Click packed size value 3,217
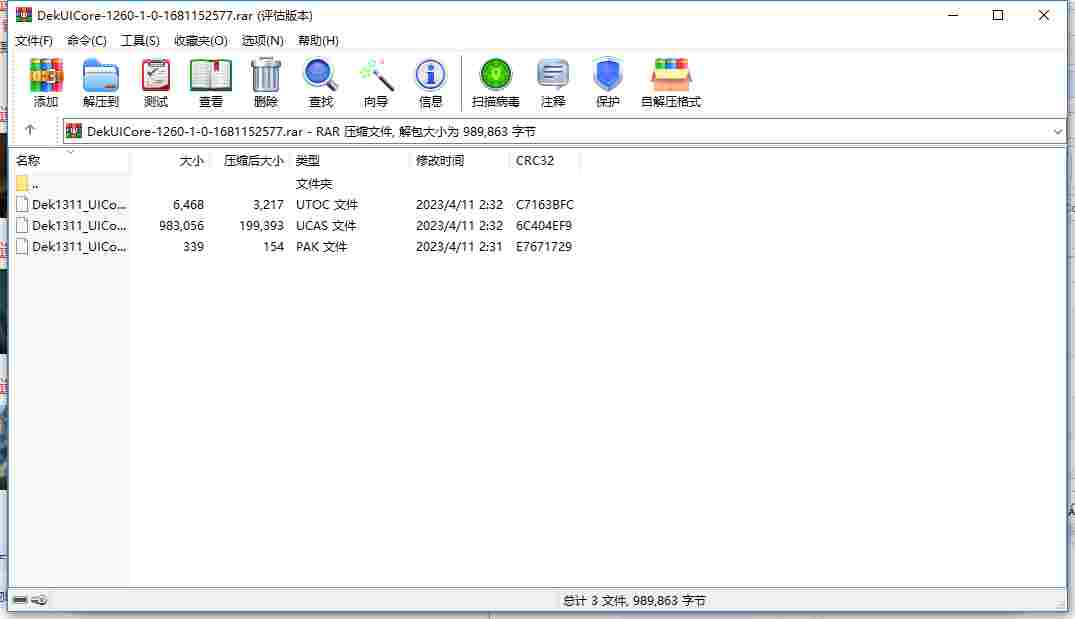 tap(267, 204)
